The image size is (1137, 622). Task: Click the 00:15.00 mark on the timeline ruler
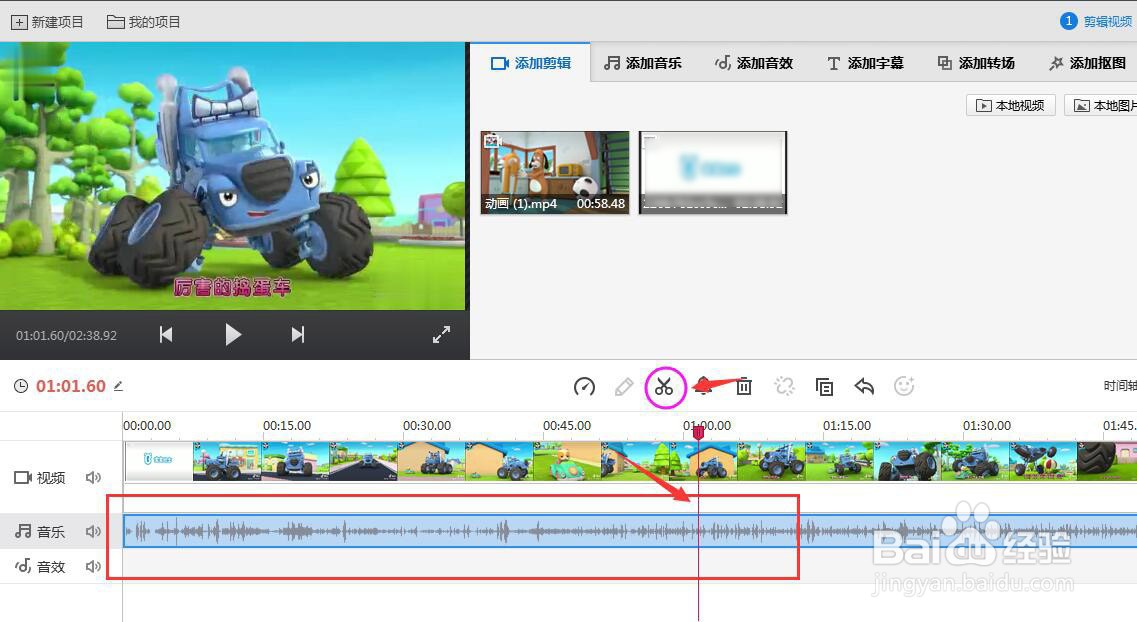coord(286,426)
